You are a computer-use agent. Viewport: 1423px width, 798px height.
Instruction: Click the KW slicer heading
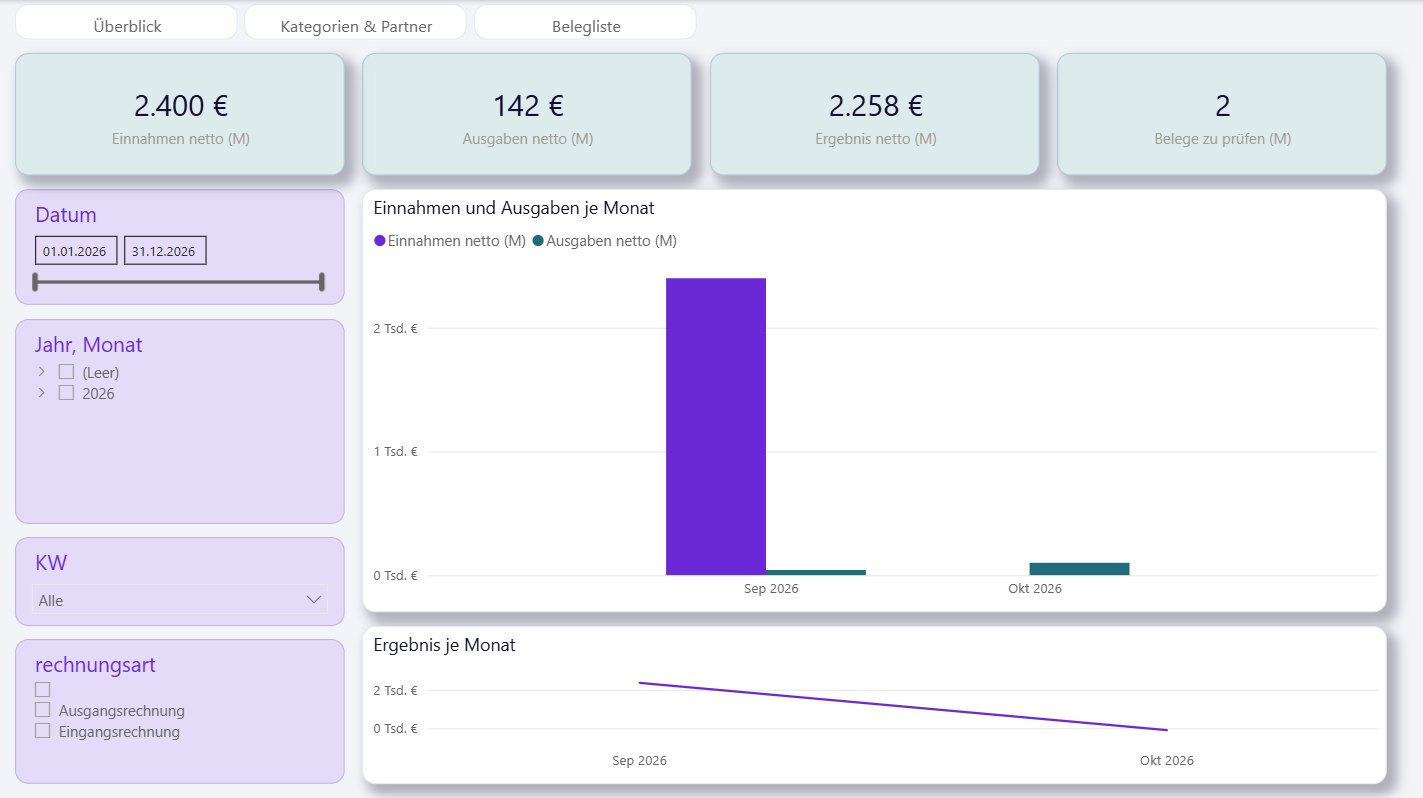(51, 563)
